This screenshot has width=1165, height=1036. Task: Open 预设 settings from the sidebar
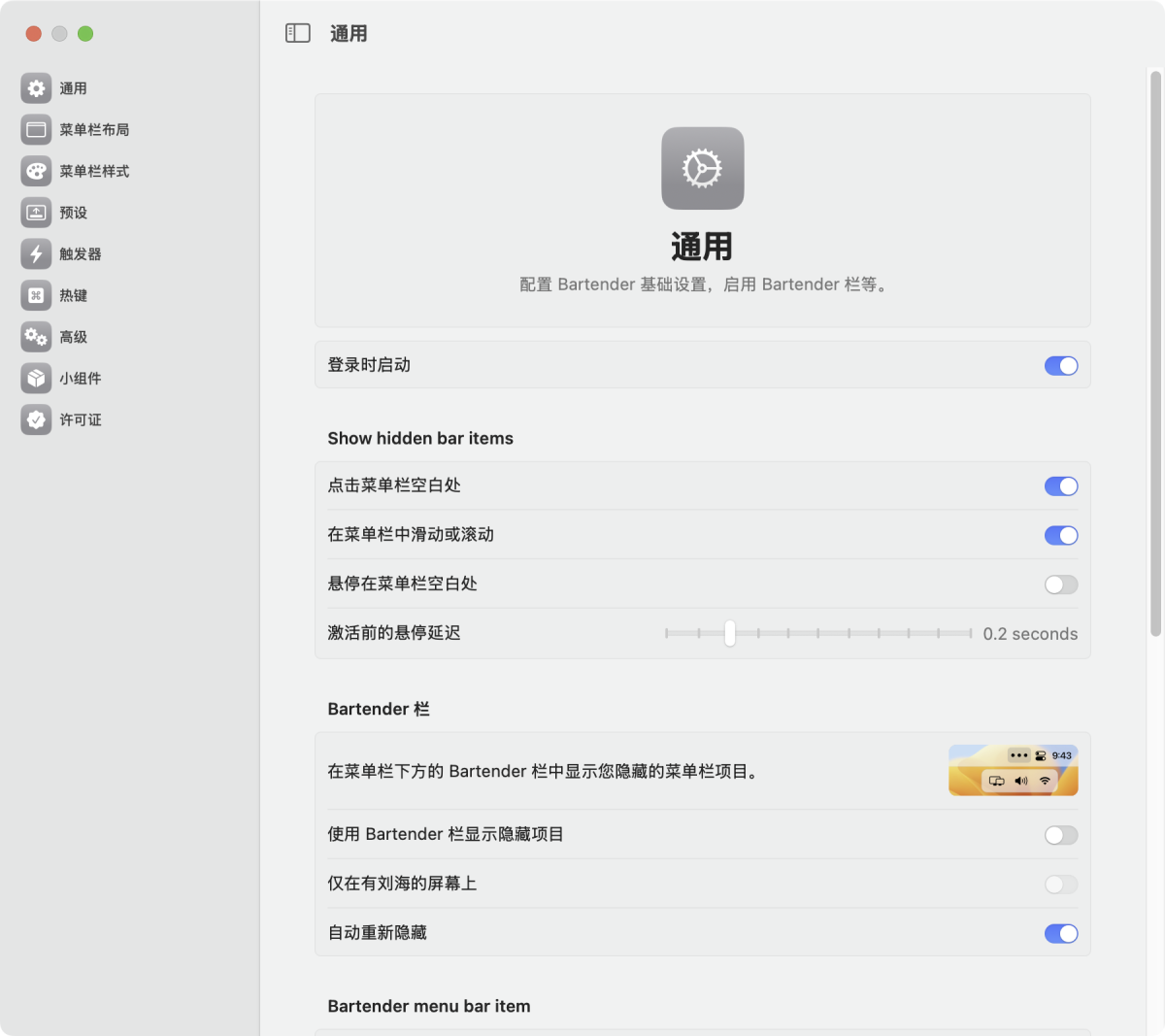[35, 212]
